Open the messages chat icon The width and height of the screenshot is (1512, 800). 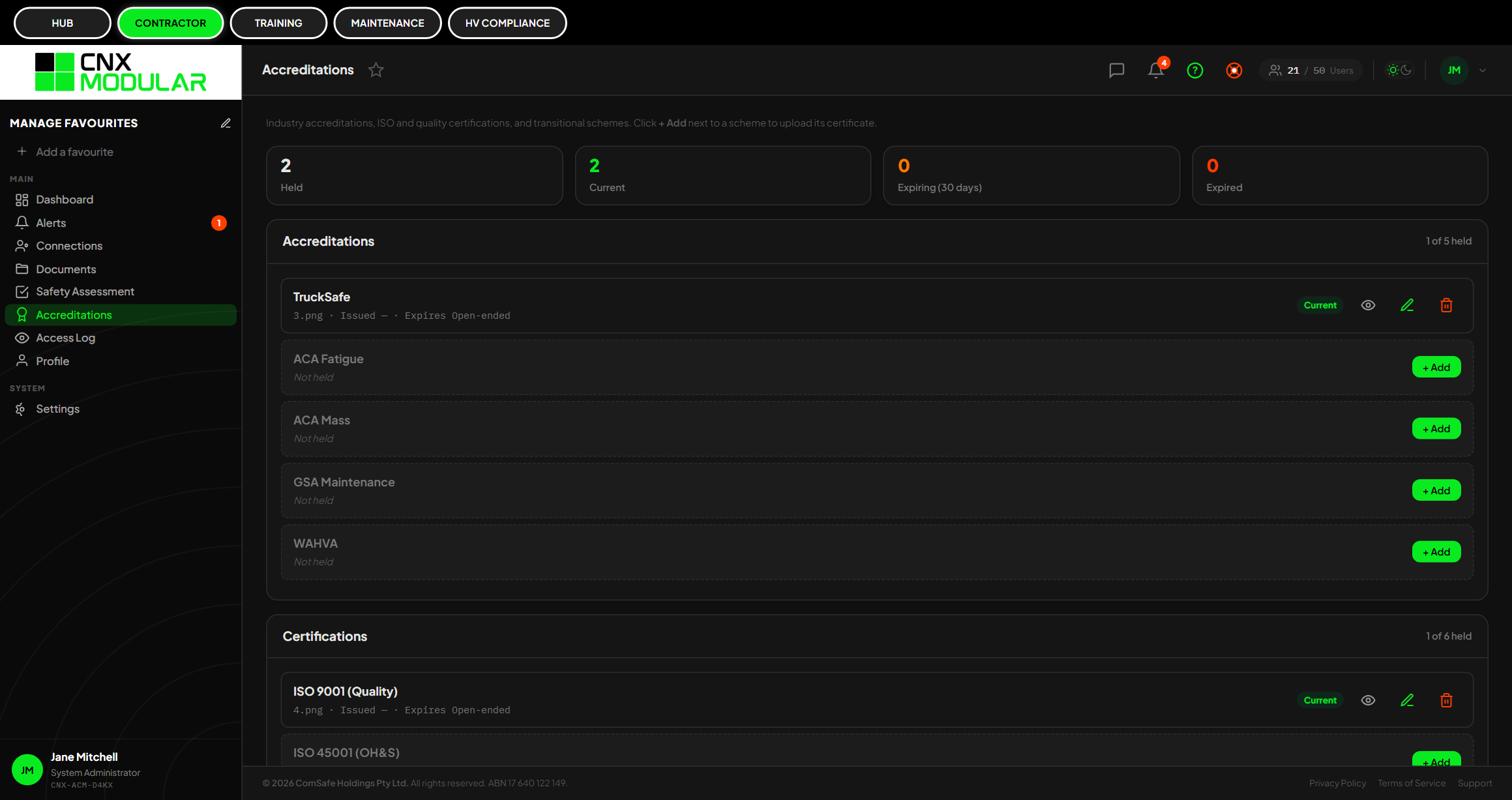[1116, 70]
